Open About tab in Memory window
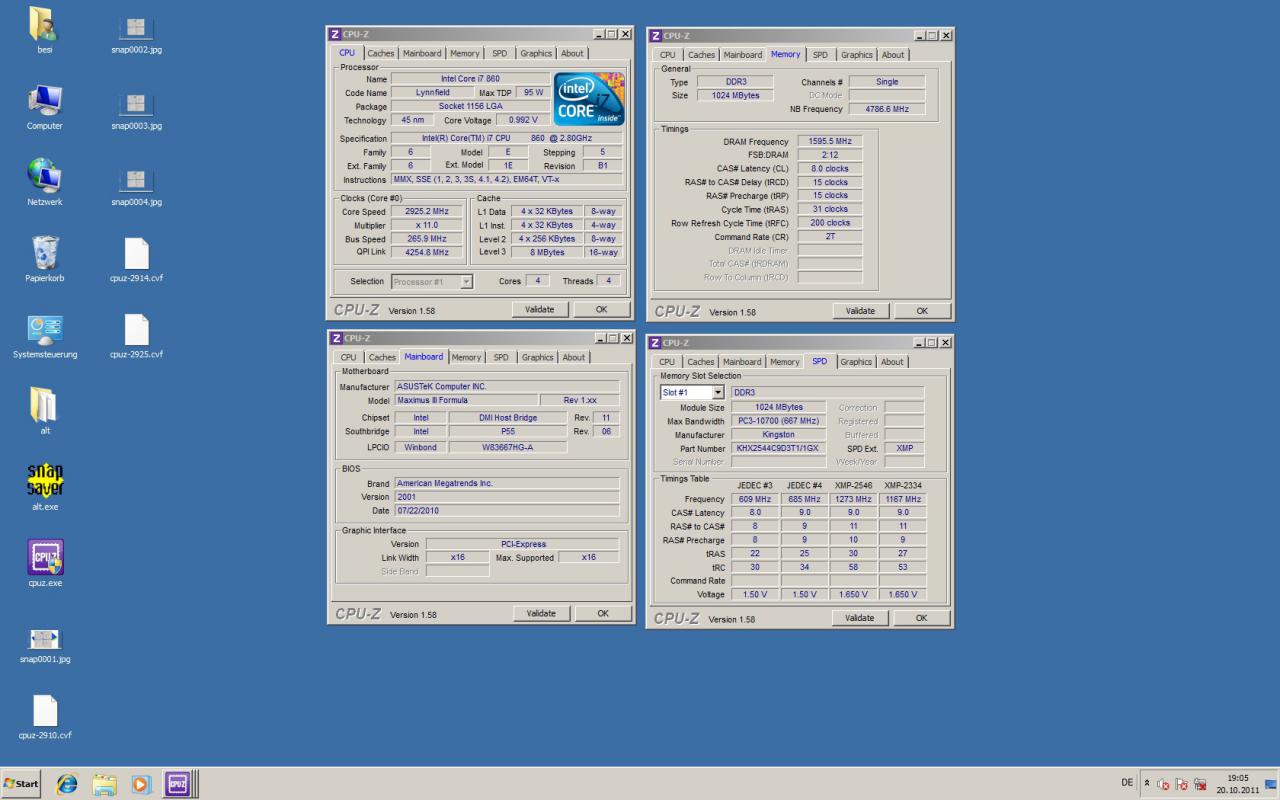 click(893, 55)
